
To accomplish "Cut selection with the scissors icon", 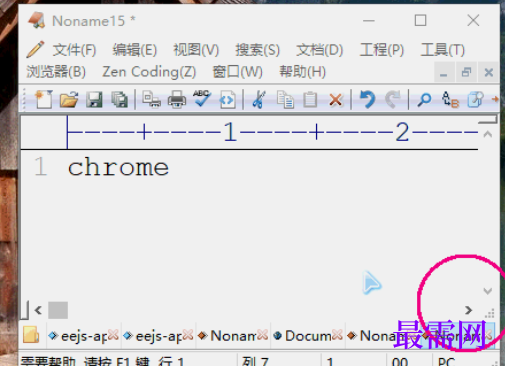I will pyautogui.click(x=259, y=99).
